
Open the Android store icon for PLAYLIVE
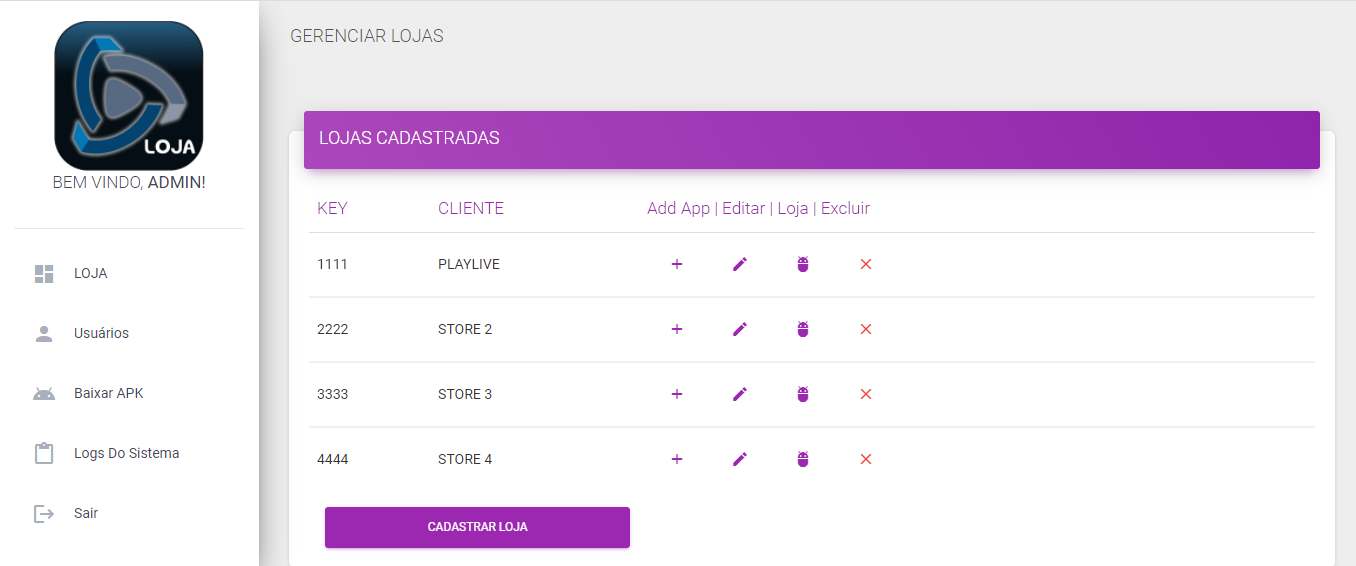[803, 264]
